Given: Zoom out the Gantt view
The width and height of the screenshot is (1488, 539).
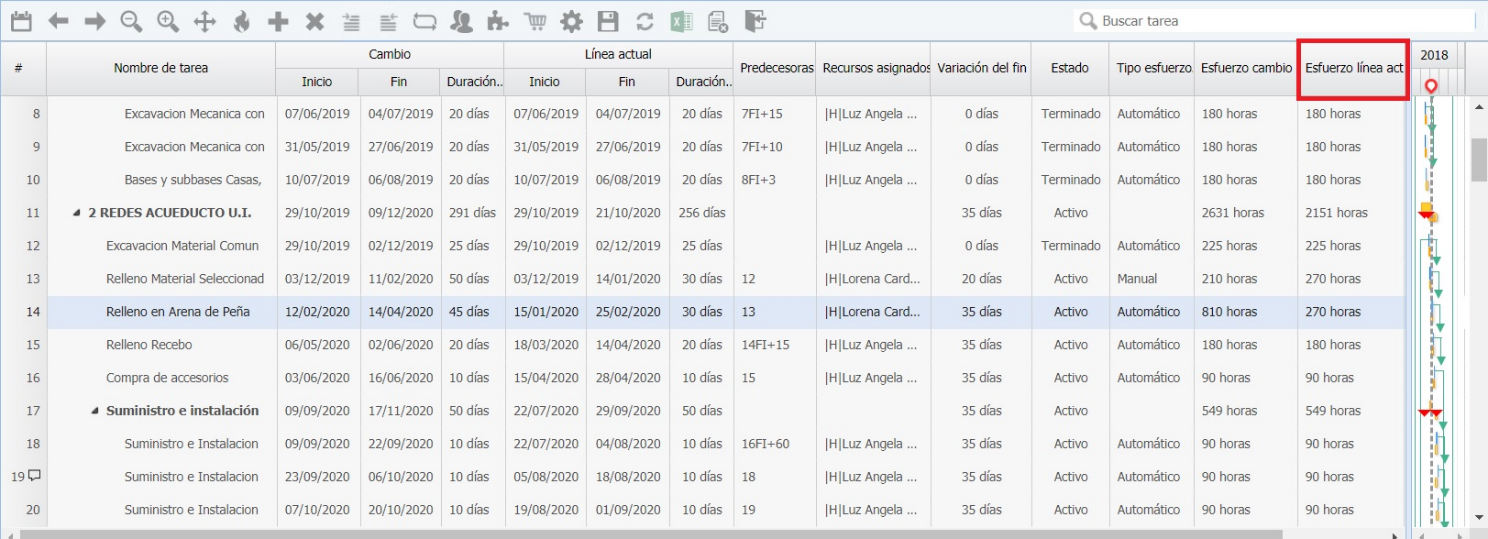Looking at the screenshot, I should click(131, 20).
